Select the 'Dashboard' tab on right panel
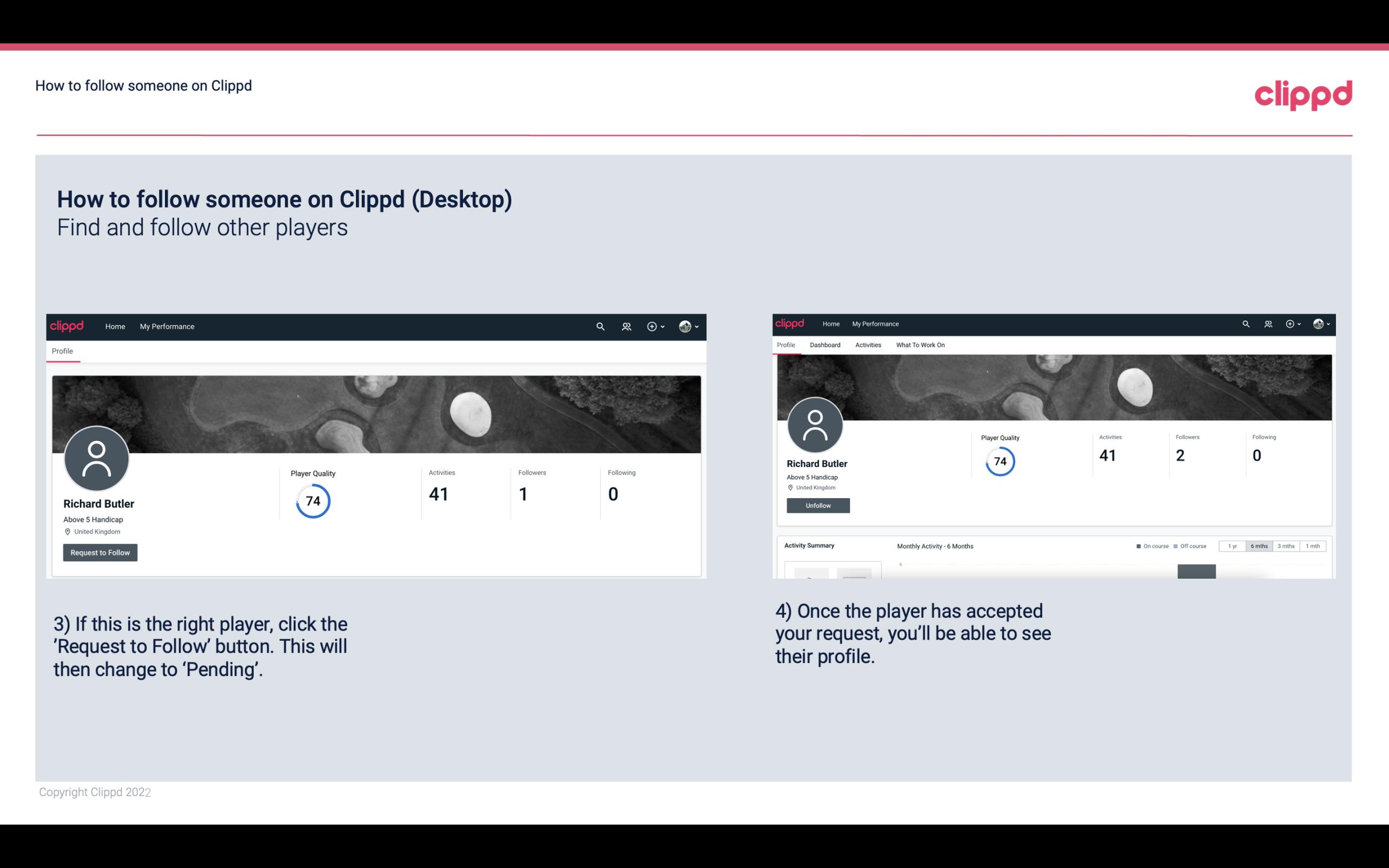This screenshot has width=1389, height=868. pyautogui.click(x=825, y=345)
